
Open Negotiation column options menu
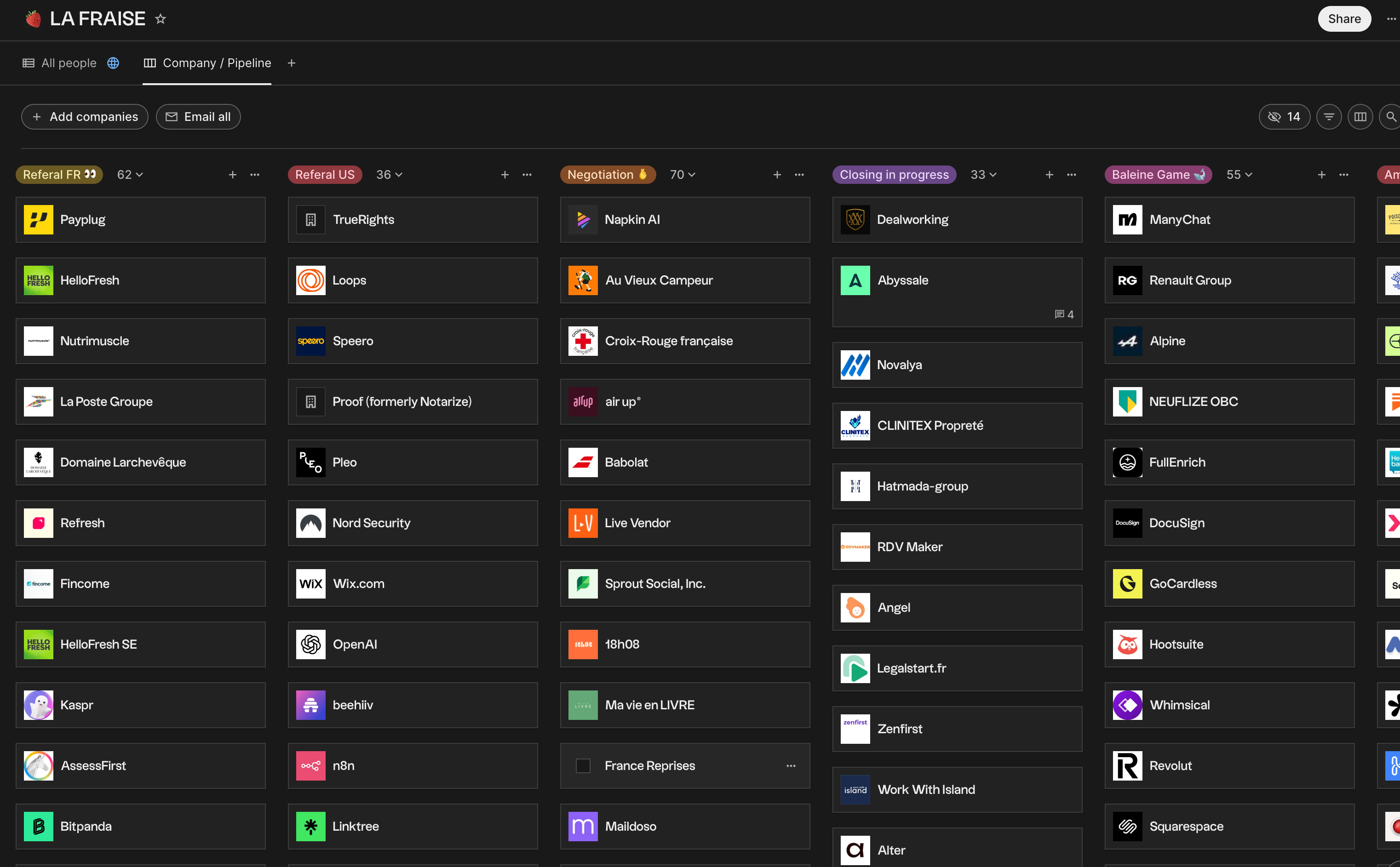click(x=799, y=175)
